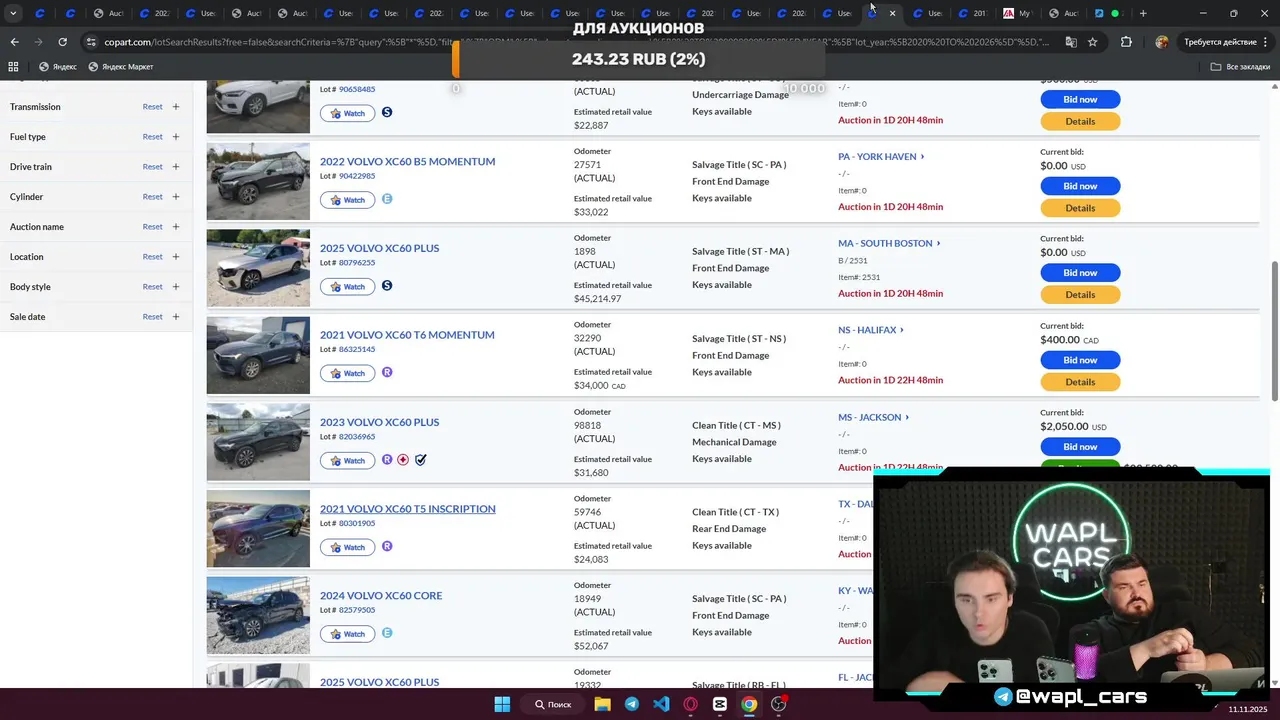This screenshot has height=720, width=1280.
Task: Open the 2021 VOLVO XC60 T5 INSCRIPTION listing
Action: [x=407, y=508]
